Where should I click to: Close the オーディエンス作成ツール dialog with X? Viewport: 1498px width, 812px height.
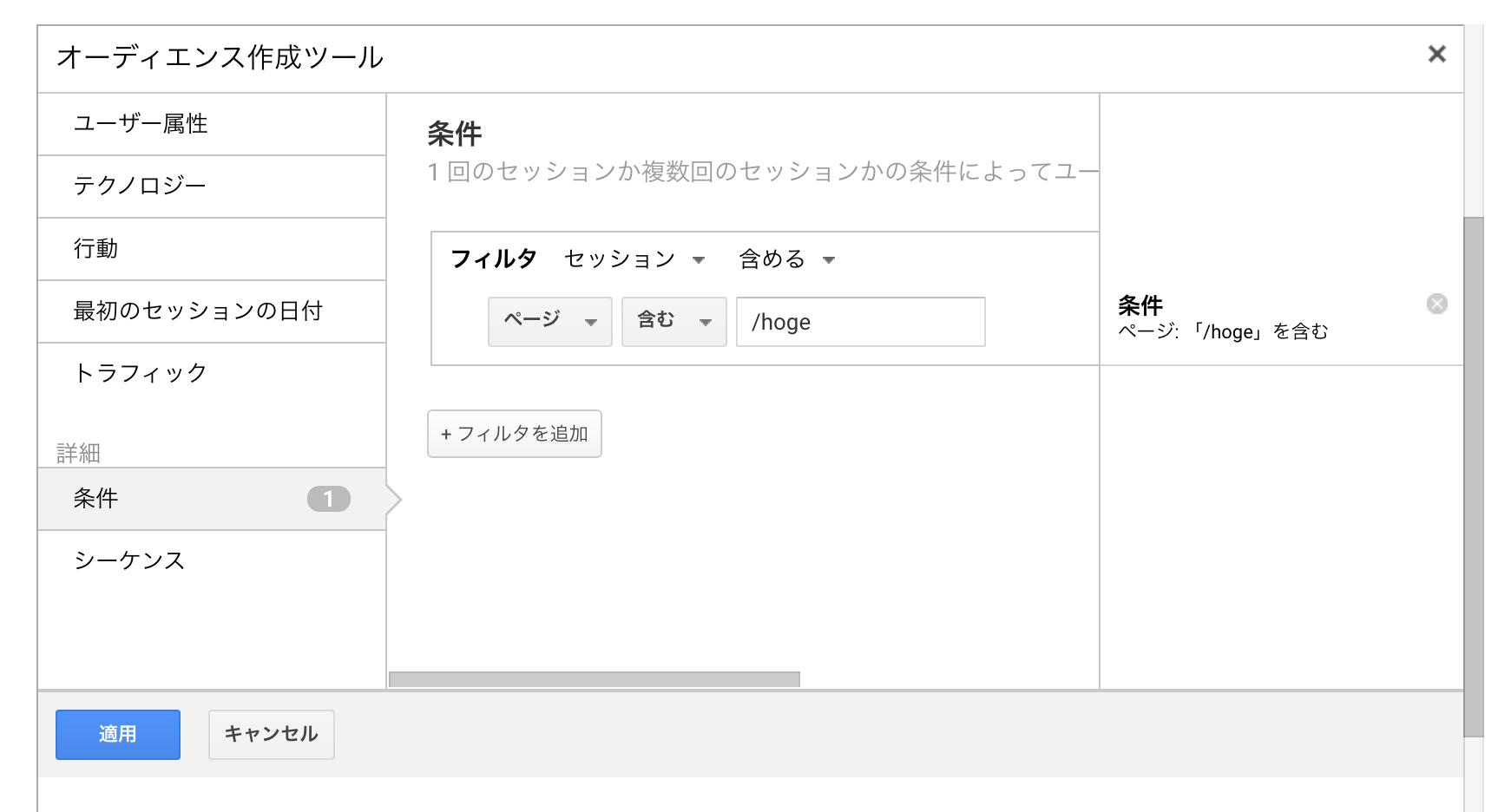[1436, 55]
